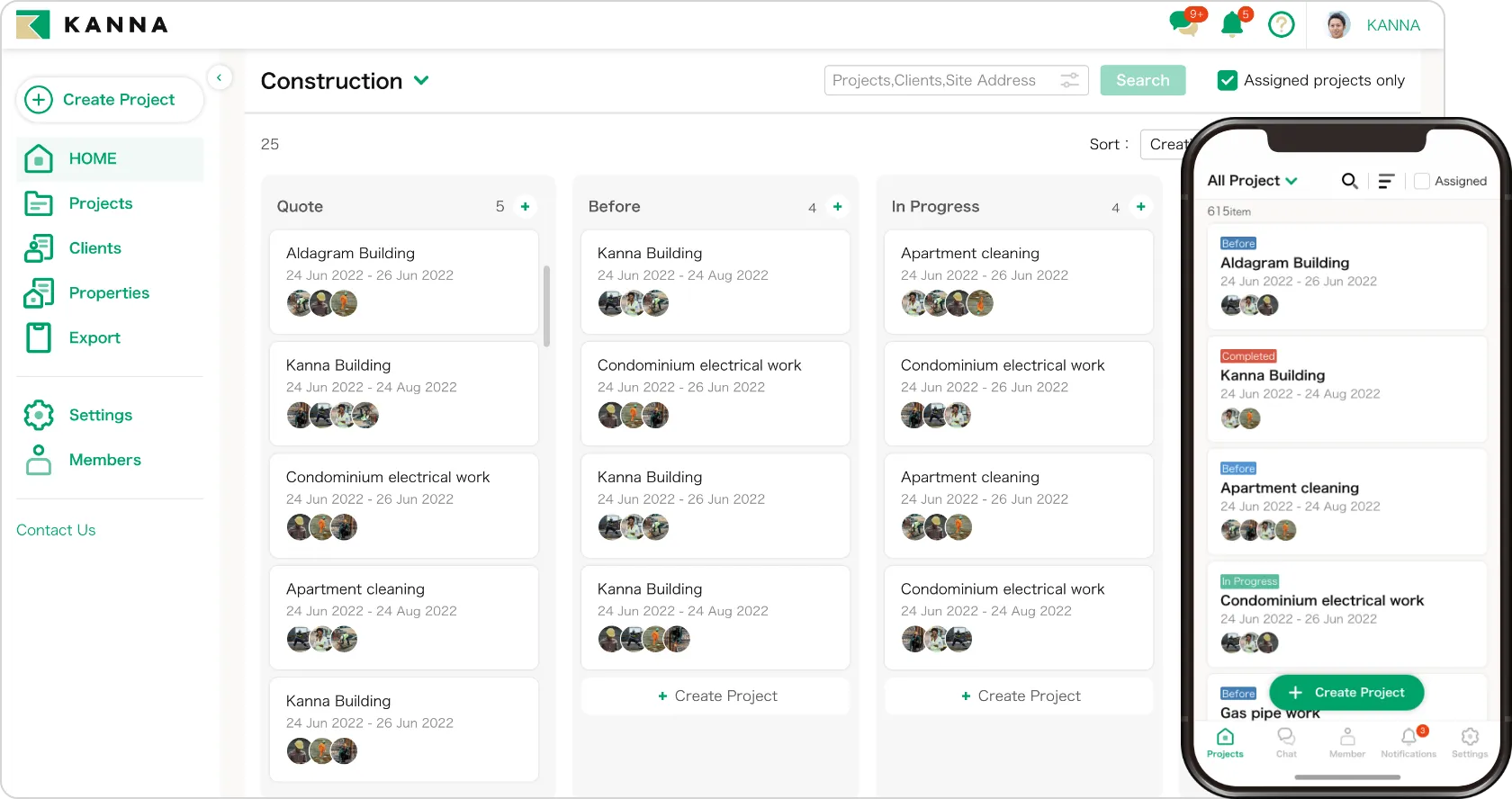This screenshot has width=1512, height=799.
Task: Go to Projects in sidebar
Action: click(100, 203)
